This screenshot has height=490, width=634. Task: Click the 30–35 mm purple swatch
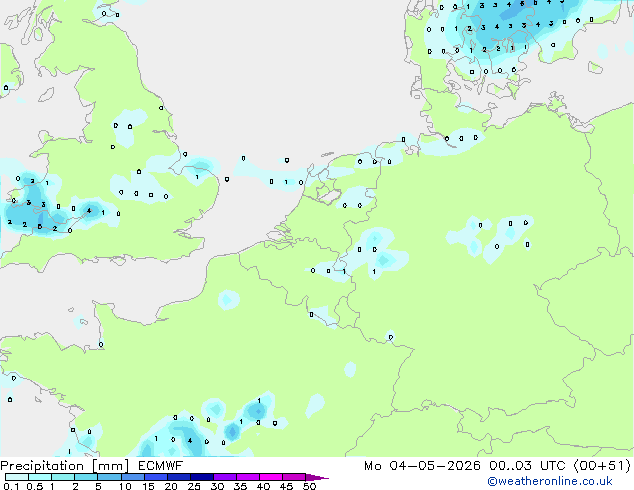[225, 477]
